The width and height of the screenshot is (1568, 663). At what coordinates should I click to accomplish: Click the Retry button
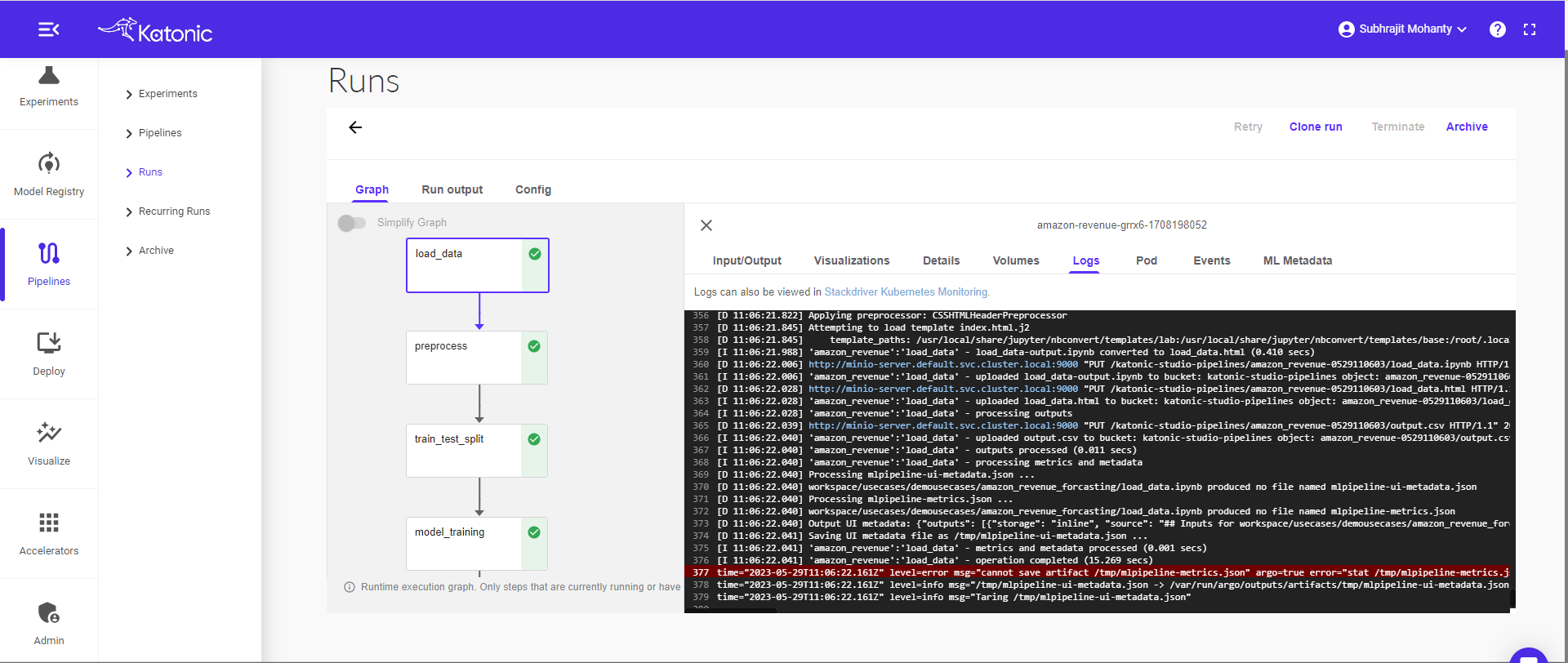[x=1248, y=127]
